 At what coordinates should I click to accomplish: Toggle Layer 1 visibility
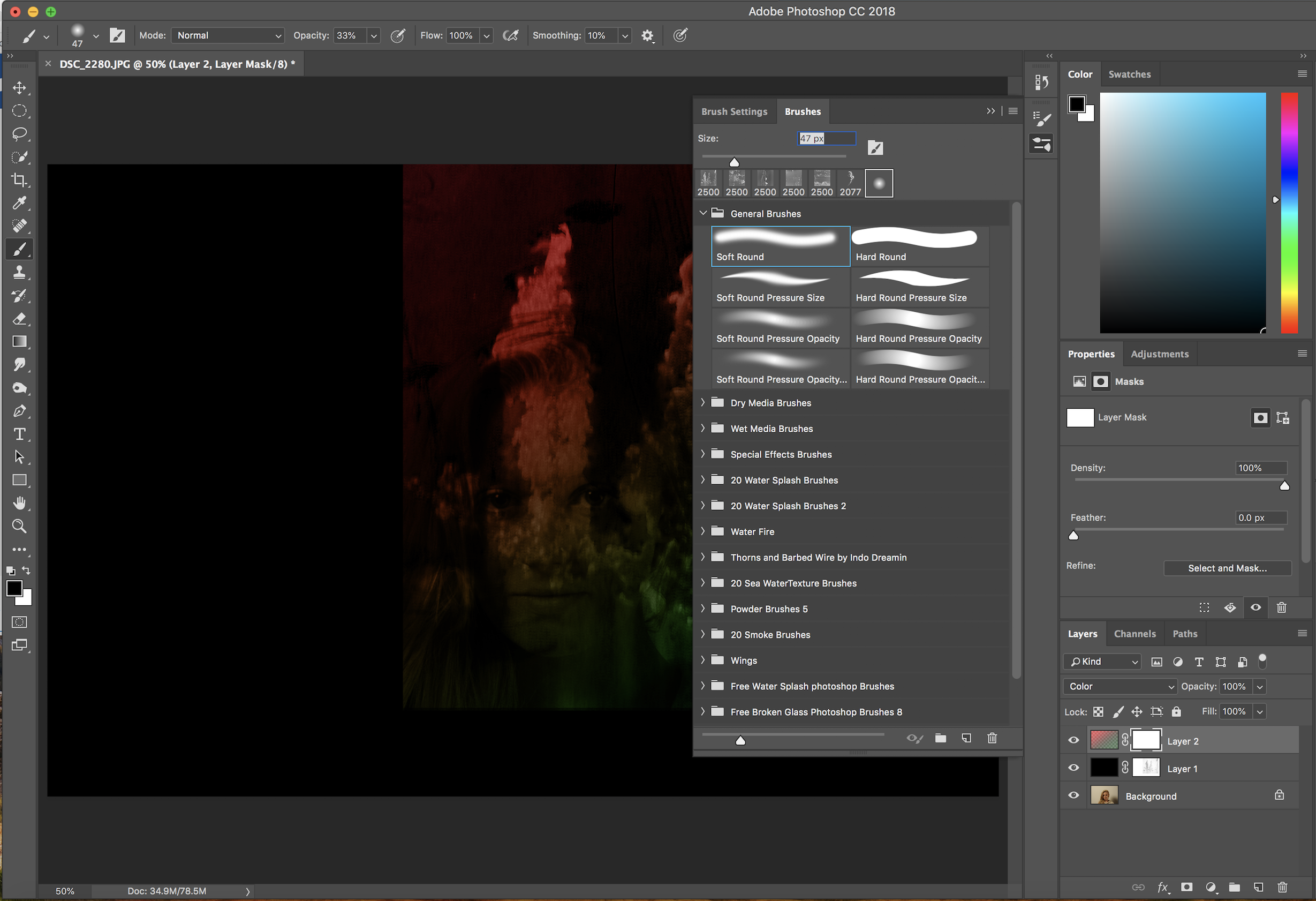coord(1073,768)
